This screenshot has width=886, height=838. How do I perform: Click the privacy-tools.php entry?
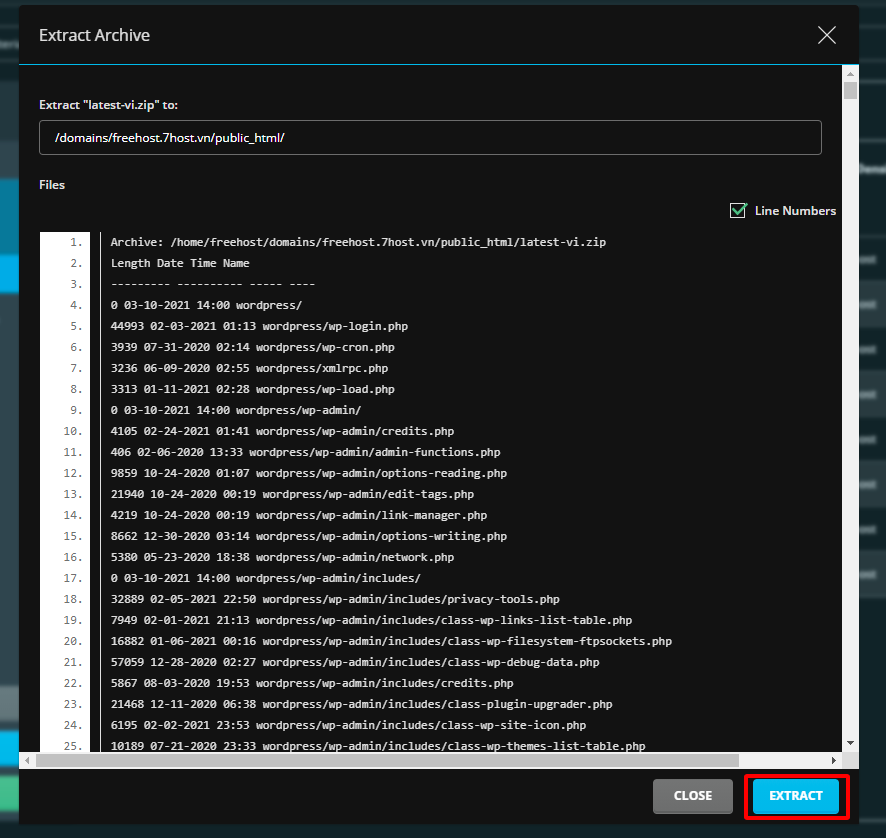tap(335, 599)
